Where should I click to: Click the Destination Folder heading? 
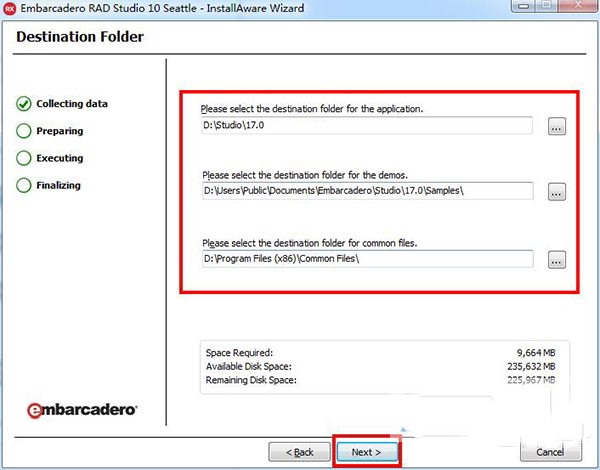coord(80,37)
